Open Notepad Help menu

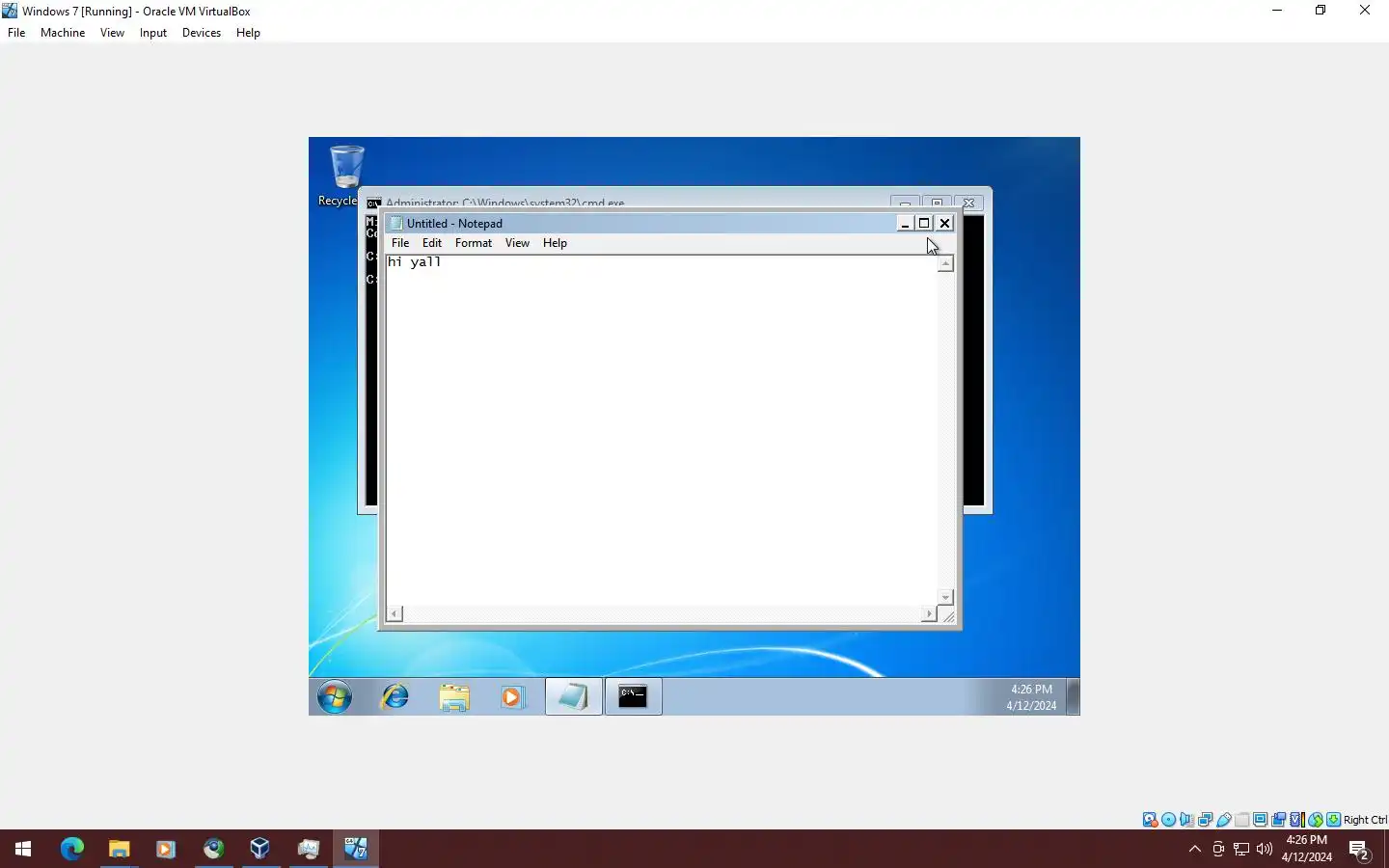(555, 243)
